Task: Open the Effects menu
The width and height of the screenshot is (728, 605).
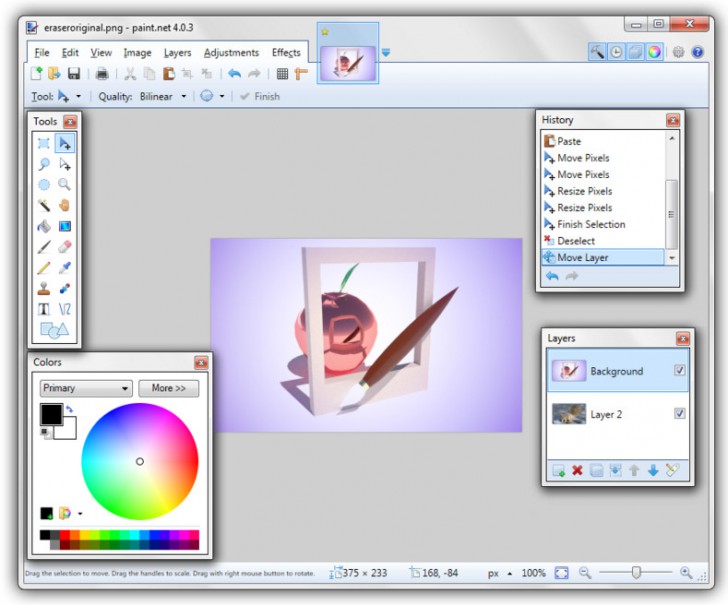Action: click(286, 52)
